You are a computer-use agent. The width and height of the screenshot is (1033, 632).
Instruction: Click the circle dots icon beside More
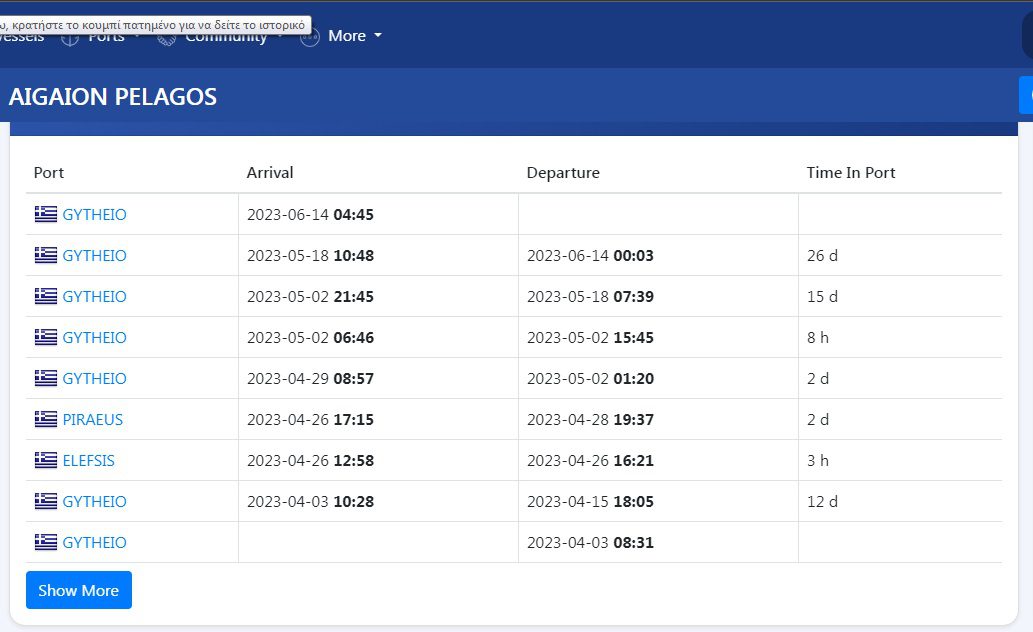310,38
